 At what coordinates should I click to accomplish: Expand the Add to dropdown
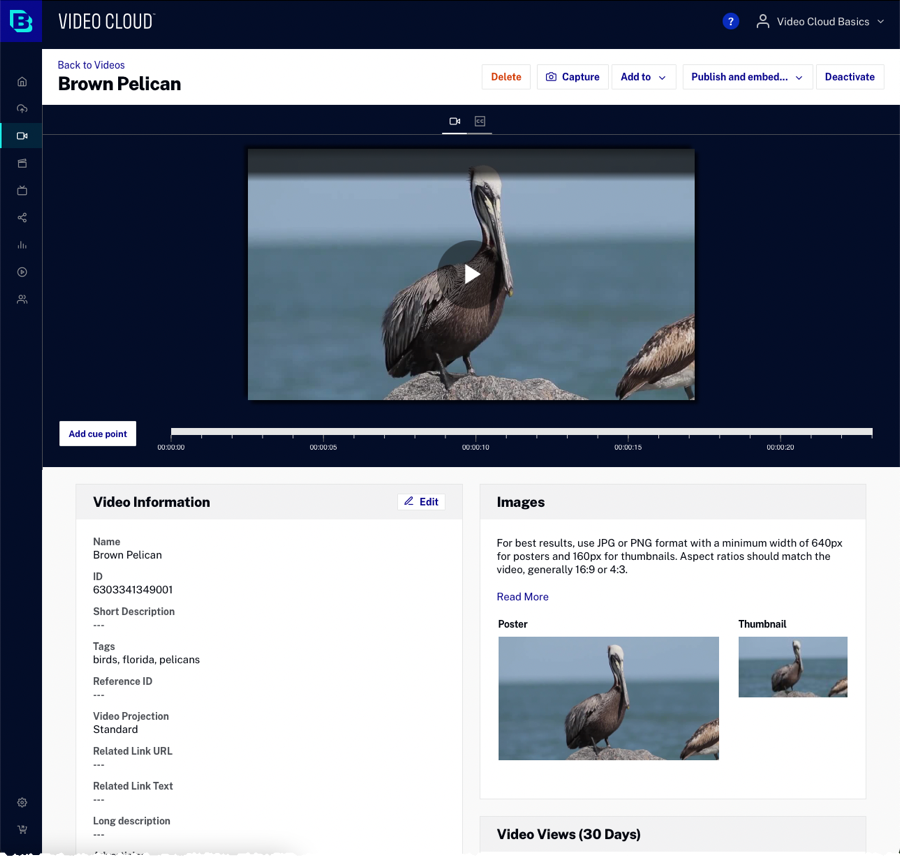tap(644, 77)
